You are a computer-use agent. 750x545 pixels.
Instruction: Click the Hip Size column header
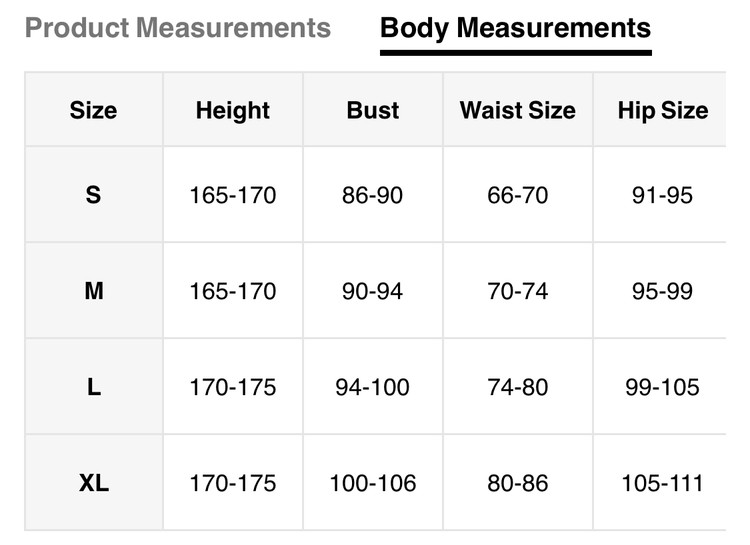[x=662, y=111]
